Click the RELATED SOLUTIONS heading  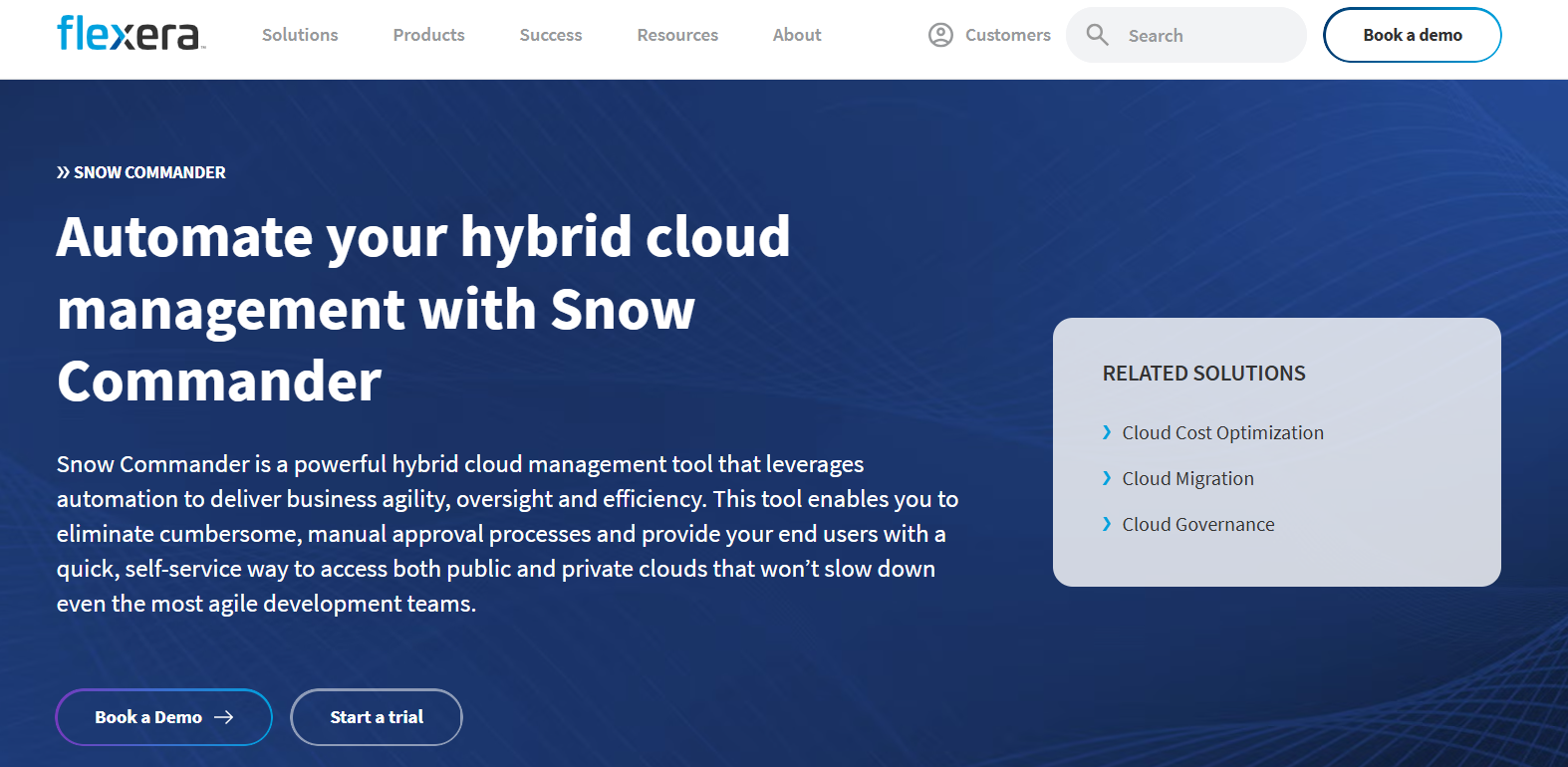pyautogui.click(x=1203, y=374)
